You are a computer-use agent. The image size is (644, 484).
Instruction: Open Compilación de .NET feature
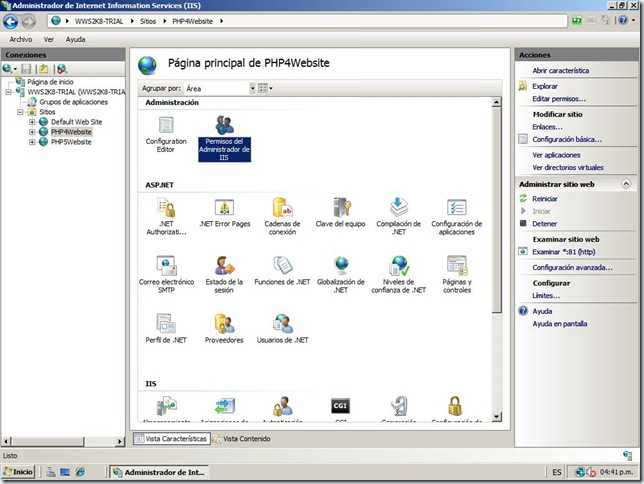[398, 217]
